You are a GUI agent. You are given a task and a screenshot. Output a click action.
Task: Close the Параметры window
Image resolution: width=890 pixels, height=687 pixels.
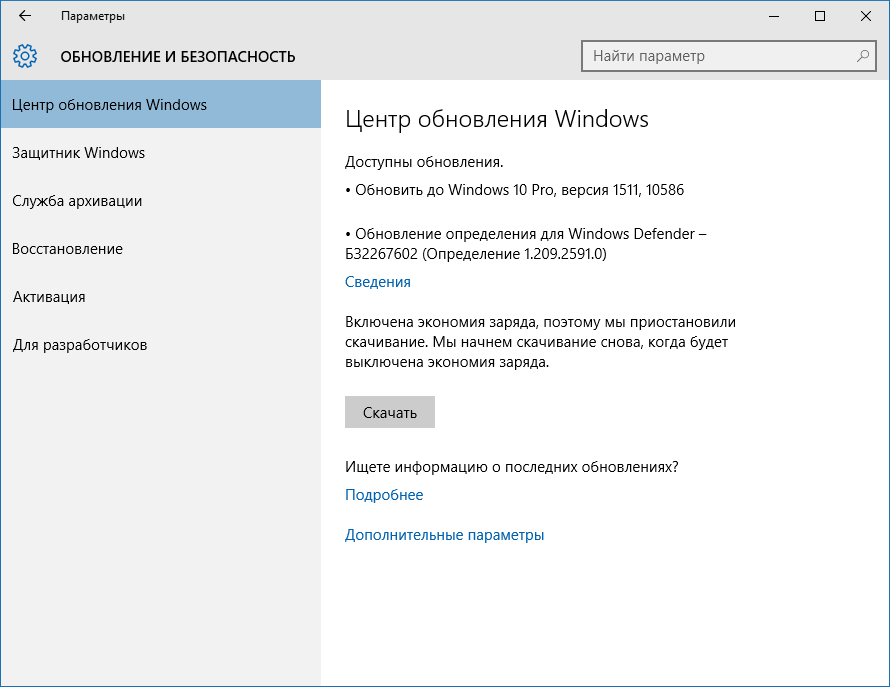click(x=866, y=16)
